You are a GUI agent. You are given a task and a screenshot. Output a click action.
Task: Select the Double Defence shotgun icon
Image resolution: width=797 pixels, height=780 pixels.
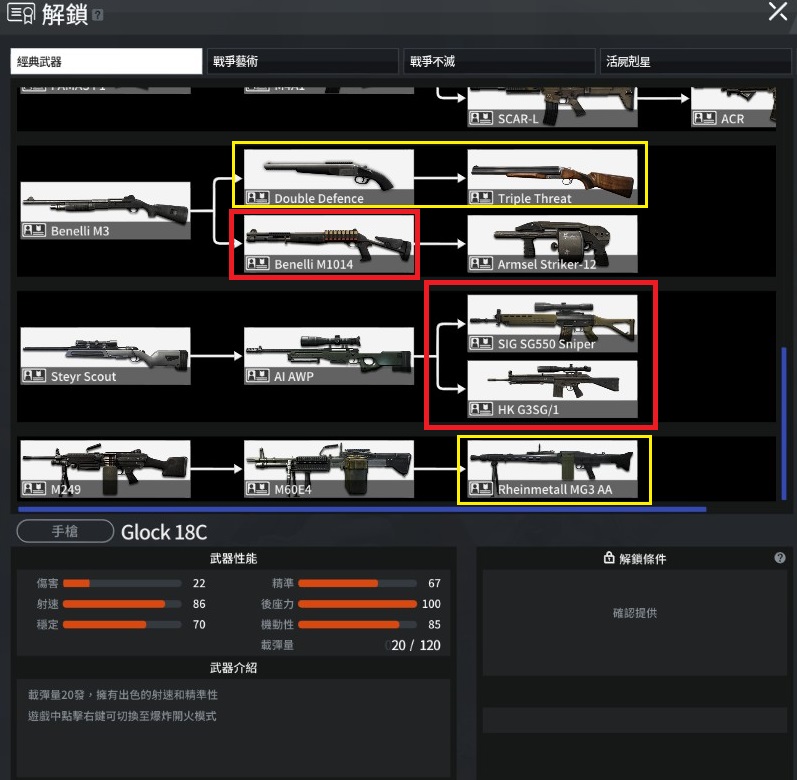[x=329, y=178]
